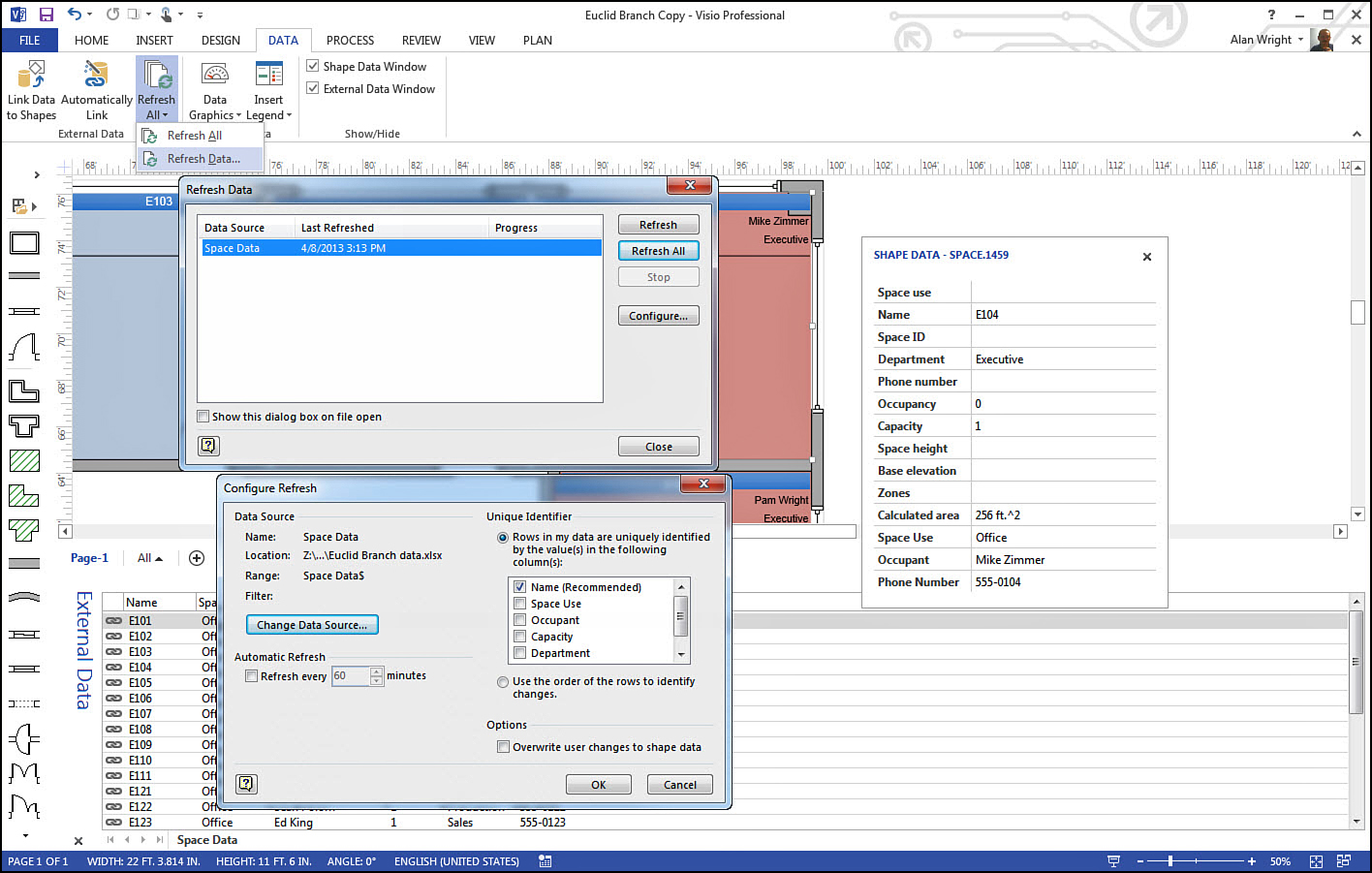Viewport: 1372px width, 873px height.
Task: Choose Refresh All in dropdown menu
Action: coord(202,136)
